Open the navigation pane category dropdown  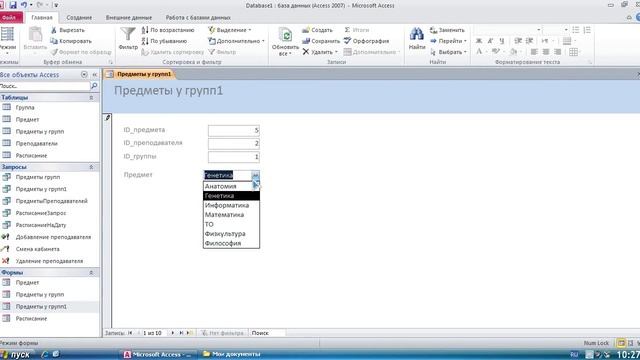click(84, 75)
